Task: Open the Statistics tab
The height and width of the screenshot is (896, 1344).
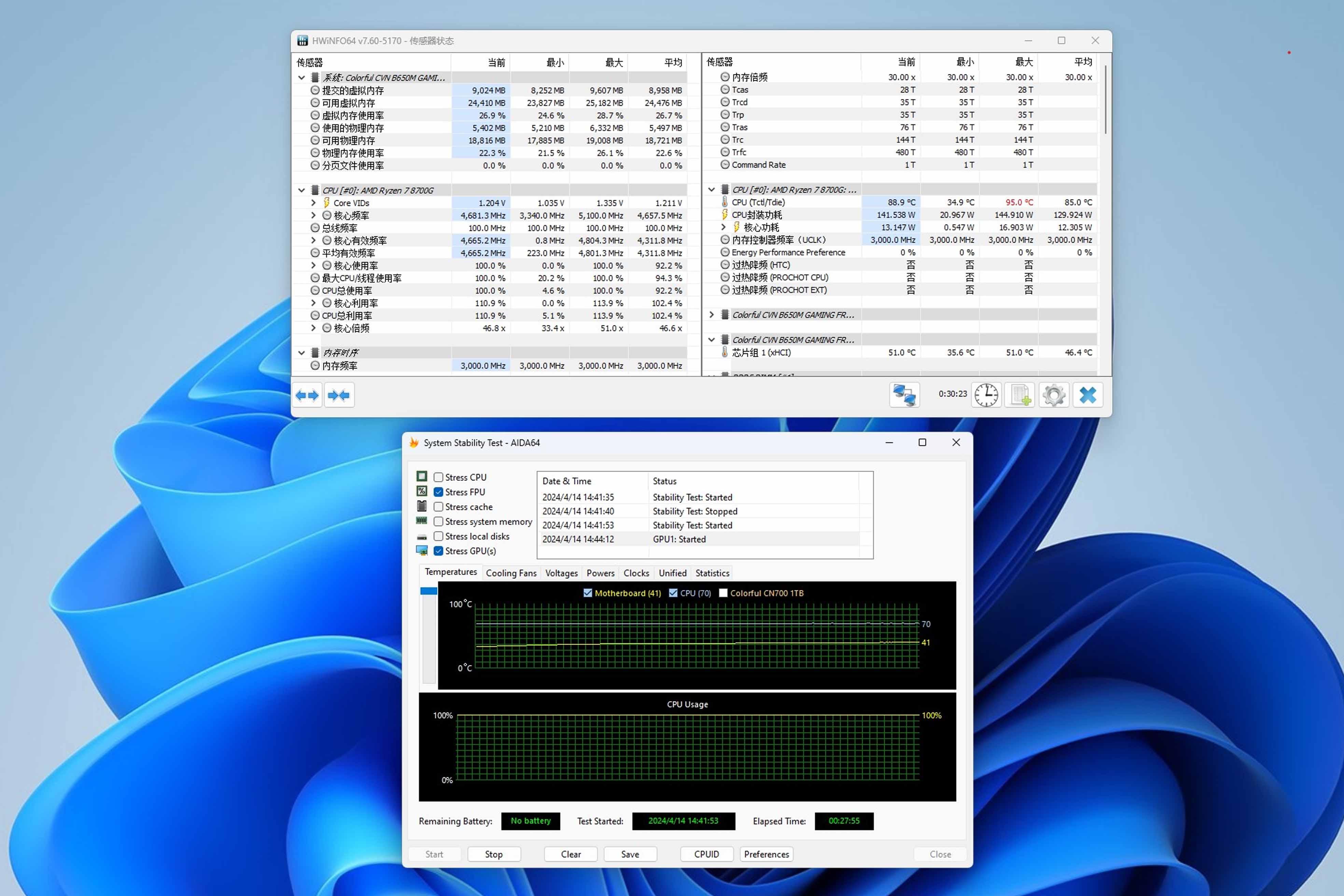Action: [x=712, y=573]
